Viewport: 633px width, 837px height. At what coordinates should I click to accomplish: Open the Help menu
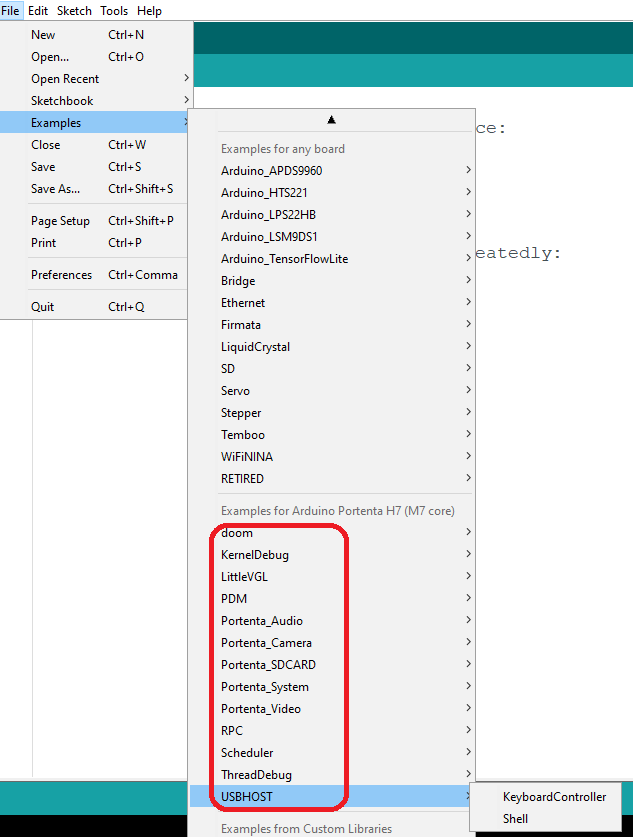pos(149,11)
